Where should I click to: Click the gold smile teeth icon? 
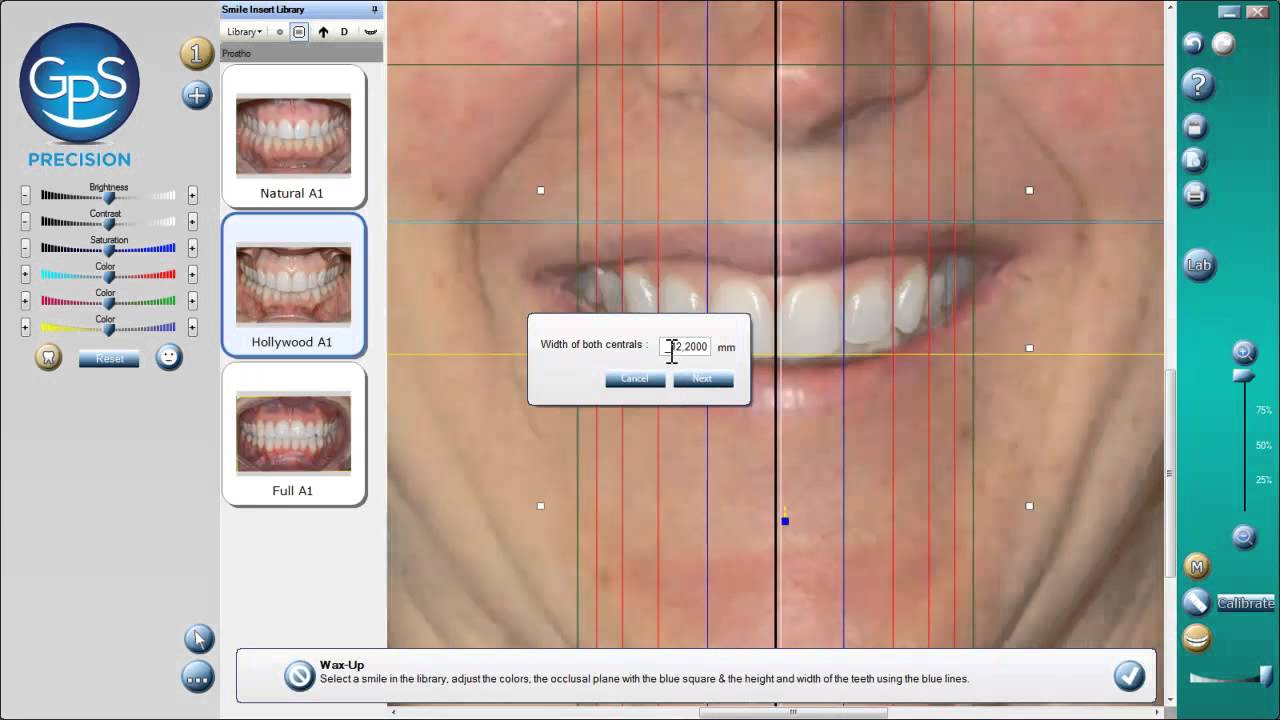[x=1197, y=637]
